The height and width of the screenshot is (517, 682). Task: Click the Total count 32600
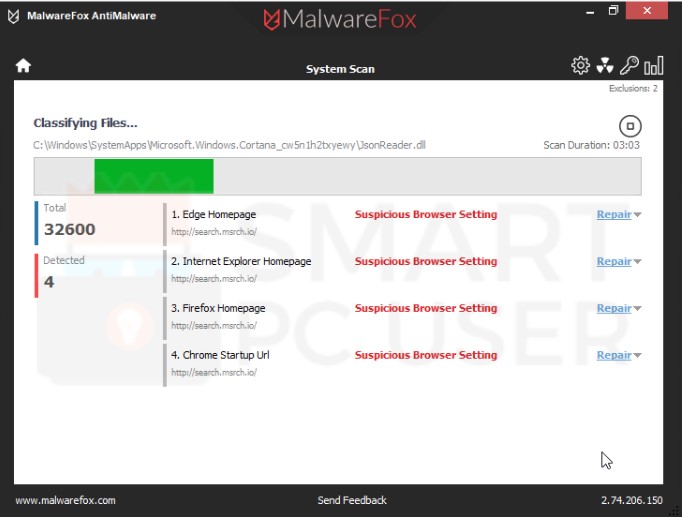(70, 229)
